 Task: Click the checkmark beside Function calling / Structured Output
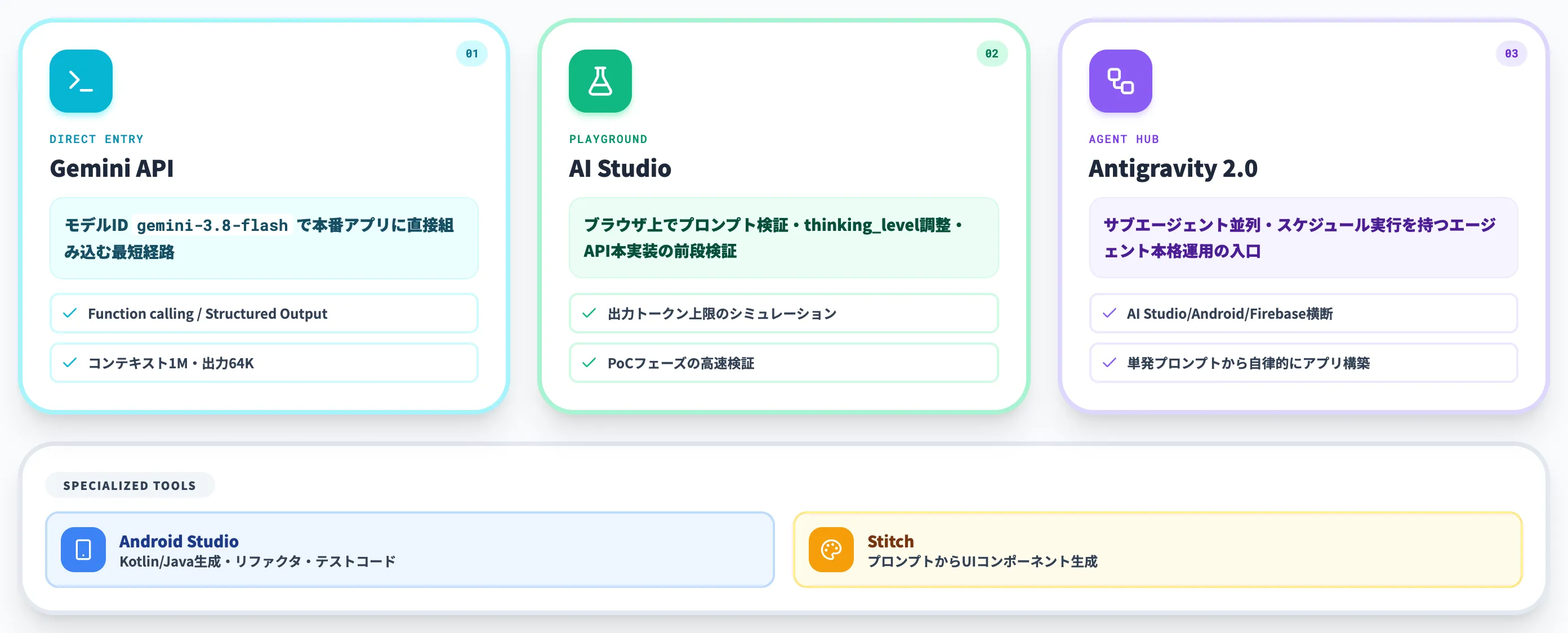70,314
